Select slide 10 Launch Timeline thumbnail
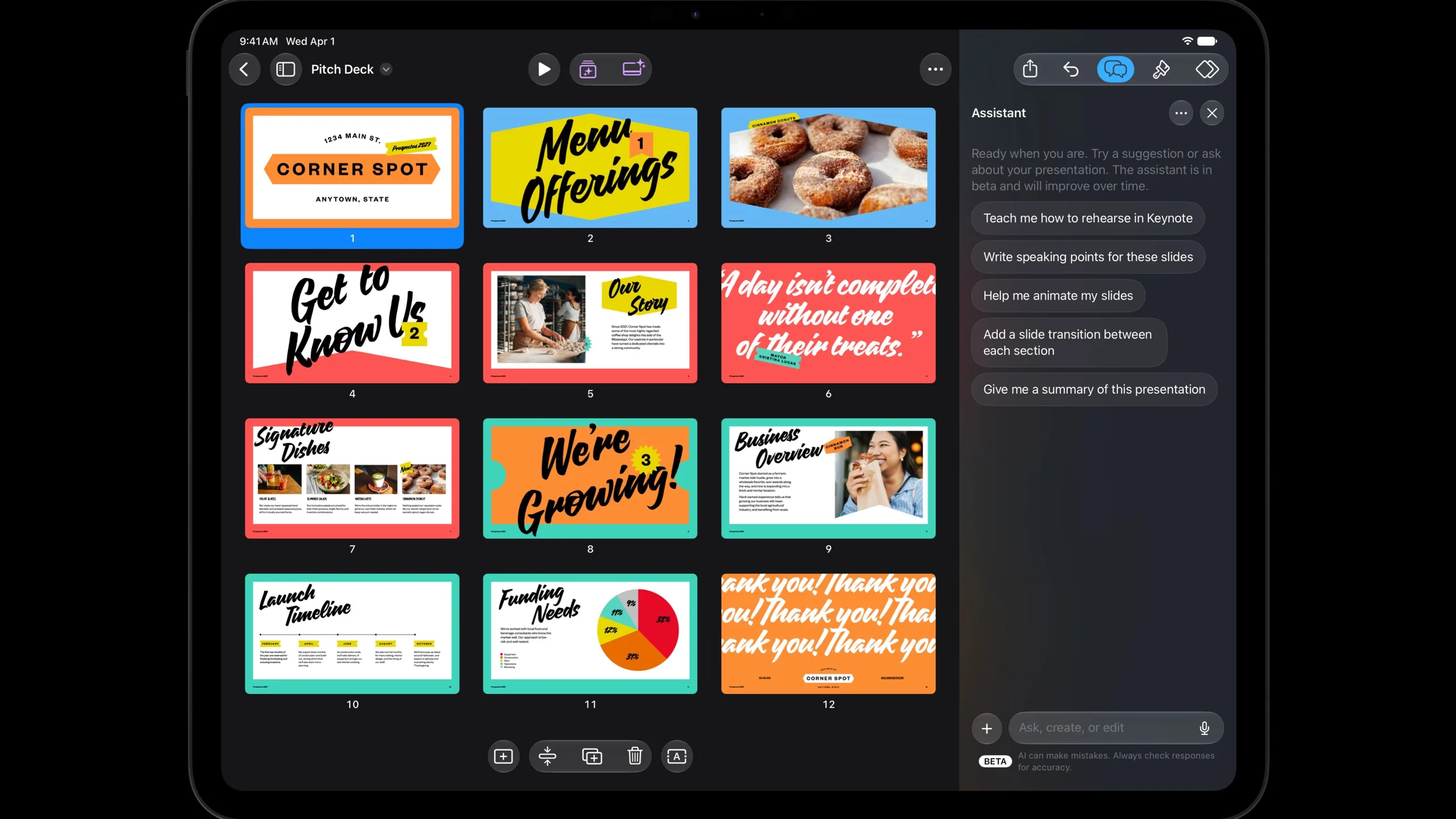 click(x=352, y=634)
